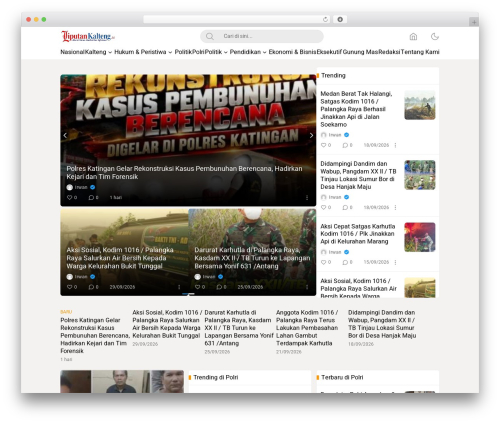Click the LiputanKalteng site logo
Screen dimensions: 500x423
(88, 36)
